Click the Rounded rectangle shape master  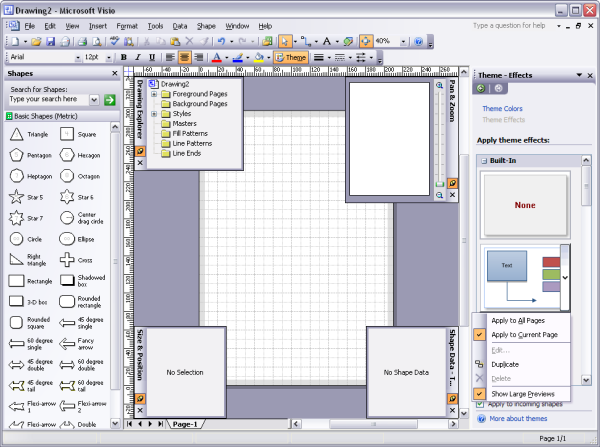point(67,302)
